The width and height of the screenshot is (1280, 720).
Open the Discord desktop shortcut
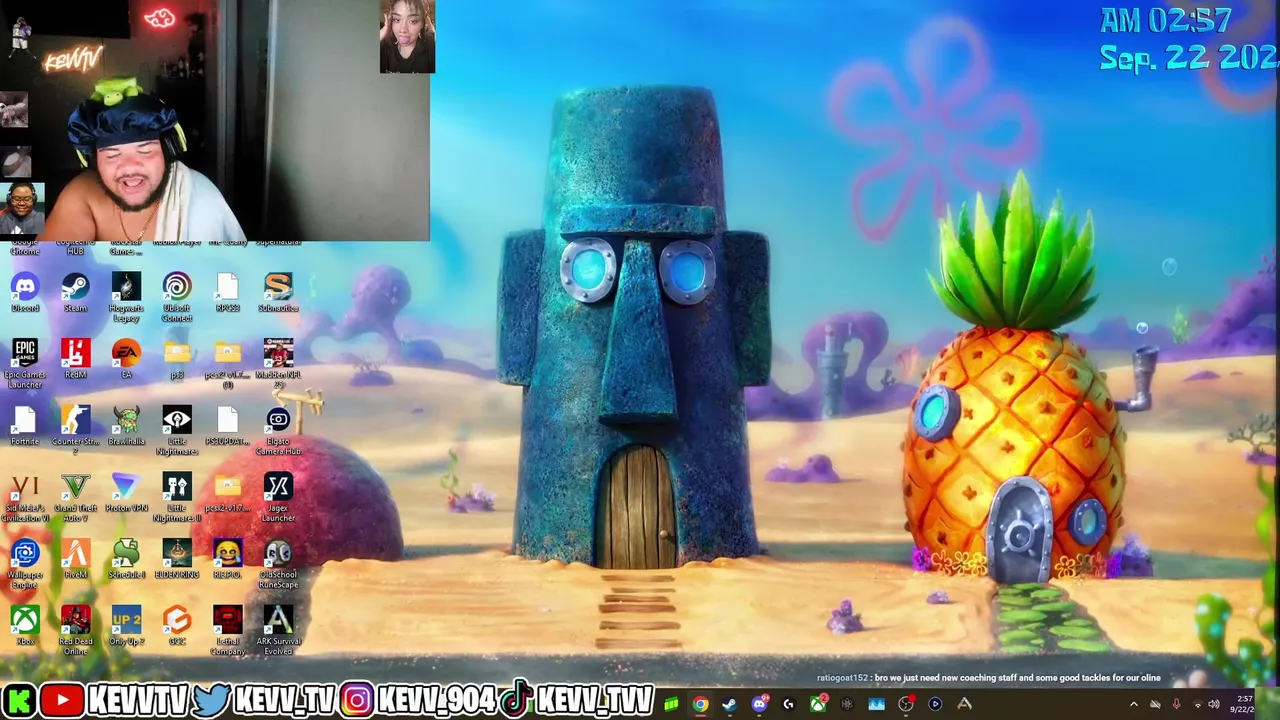click(25, 292)
